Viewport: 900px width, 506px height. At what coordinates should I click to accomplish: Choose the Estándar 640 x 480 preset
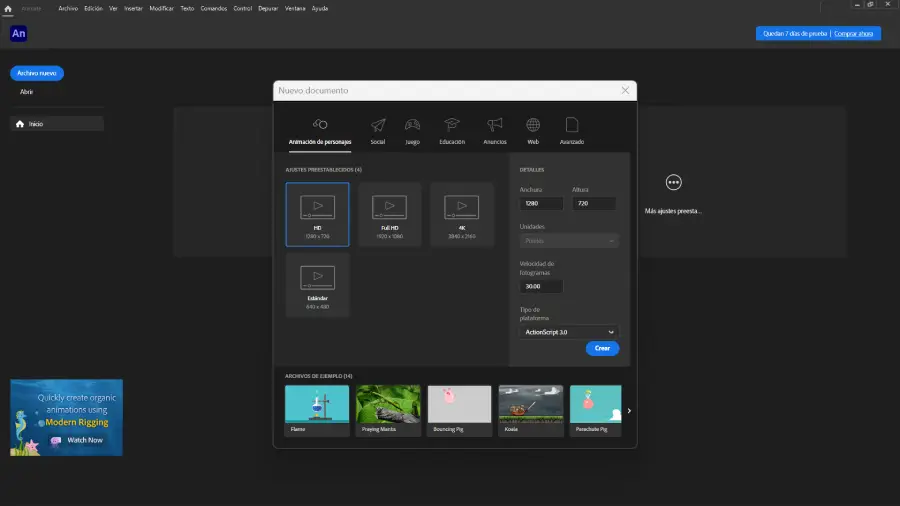pyautogui.click(x=317, y=285)
